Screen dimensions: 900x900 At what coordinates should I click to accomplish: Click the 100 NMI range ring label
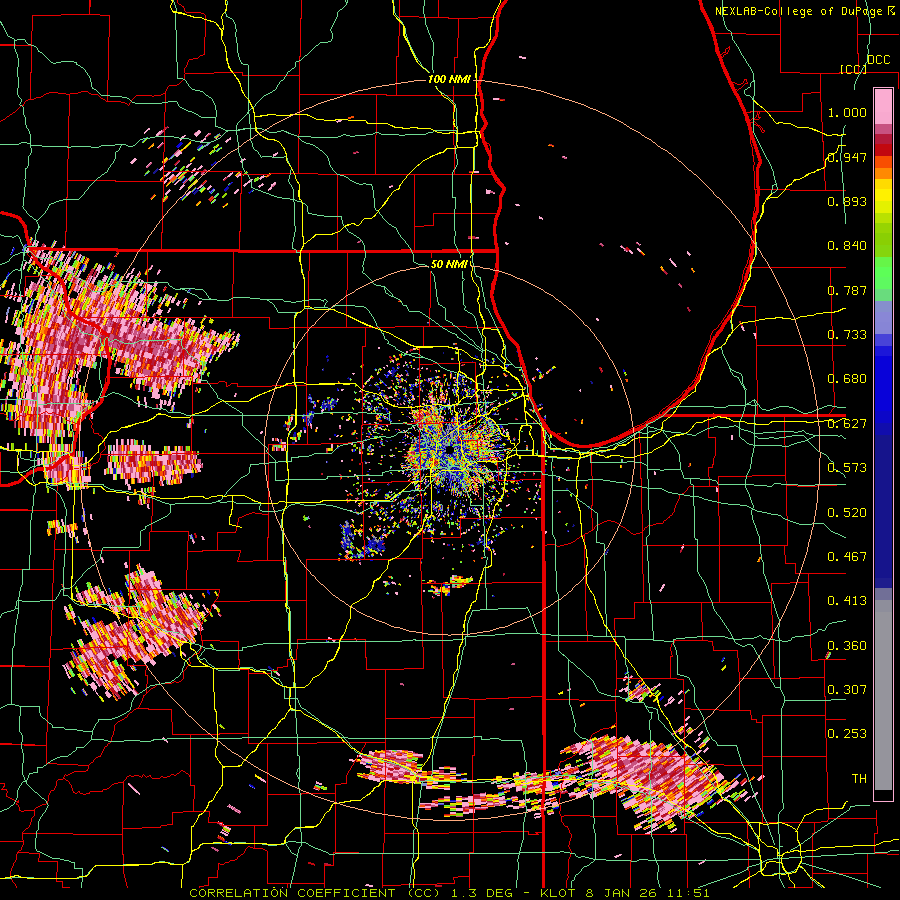(x=448, y=79)
